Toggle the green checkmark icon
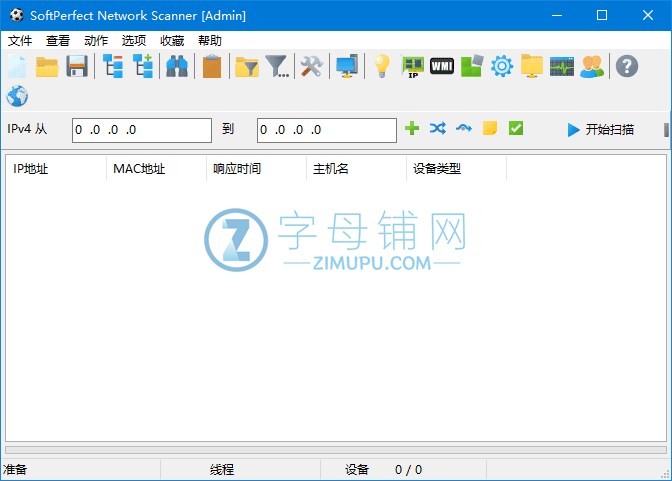This screenshot has width=672, height=481. [x=516, y=128]
